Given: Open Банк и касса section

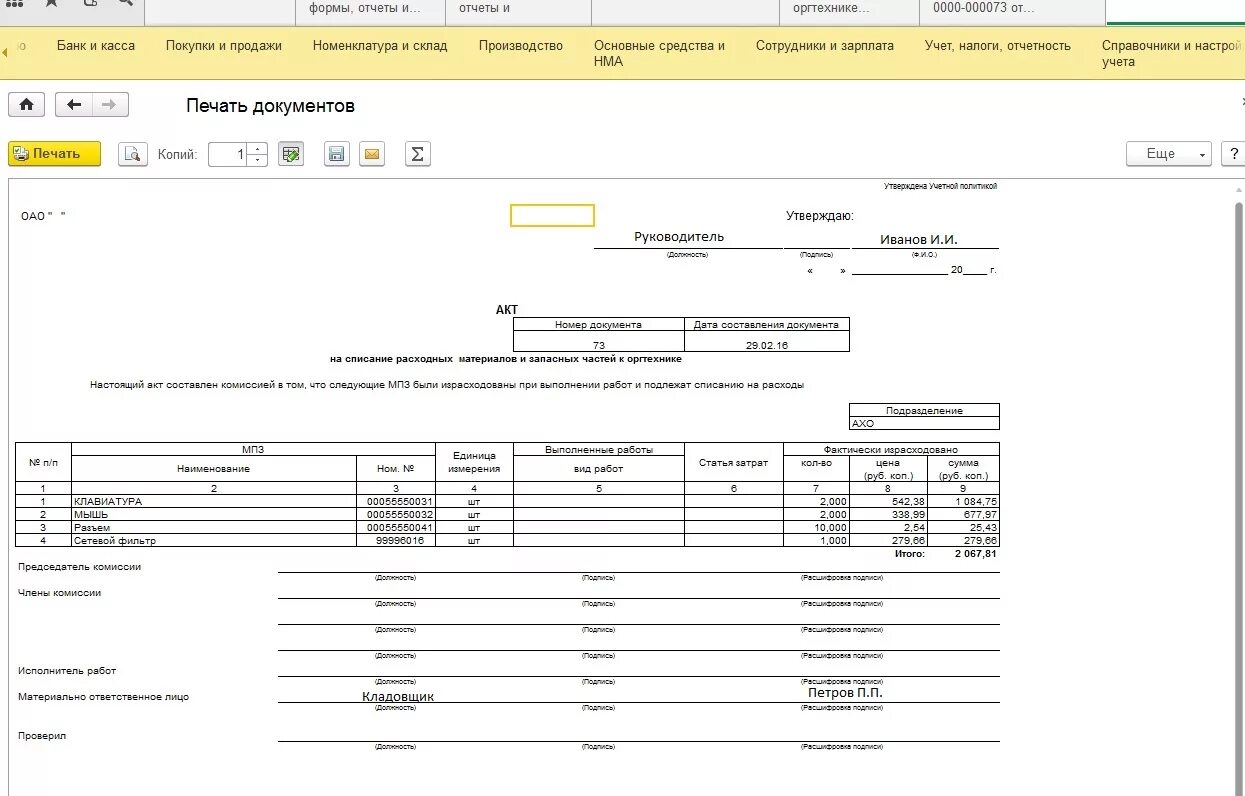Looking at the screenshot, I should (x=96, y=46).
